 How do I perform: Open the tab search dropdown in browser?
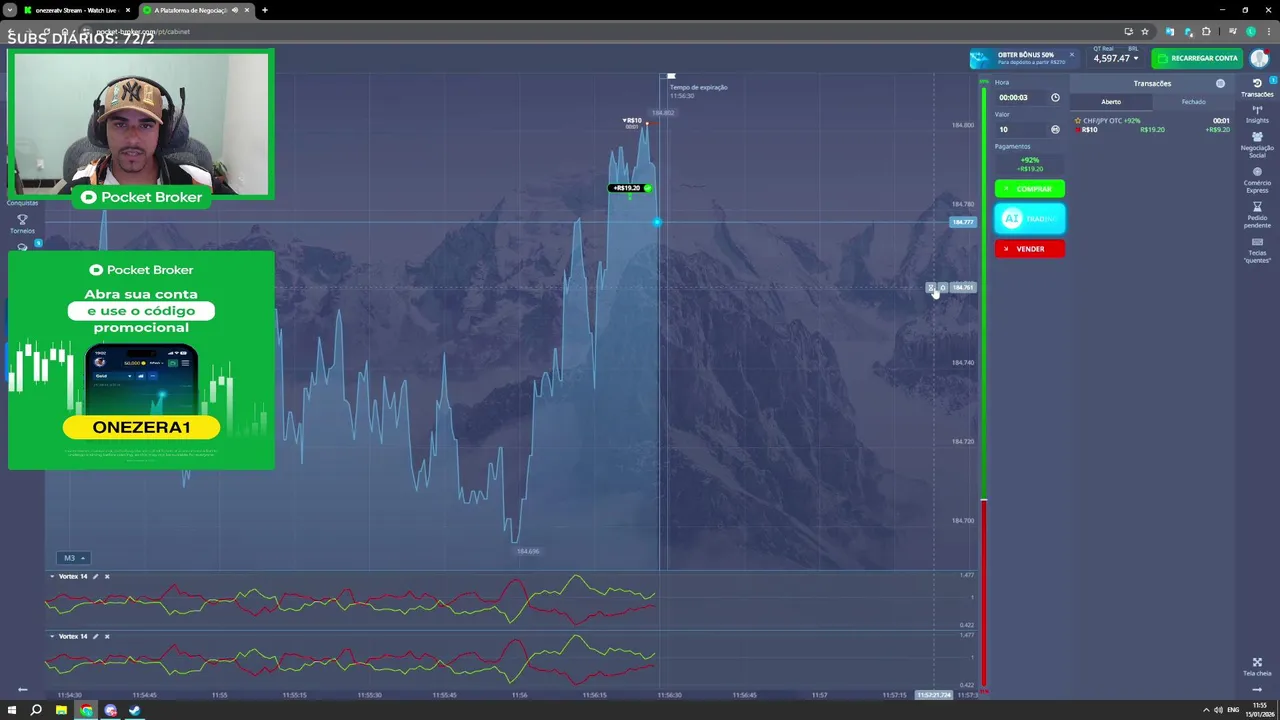point(10,10)
